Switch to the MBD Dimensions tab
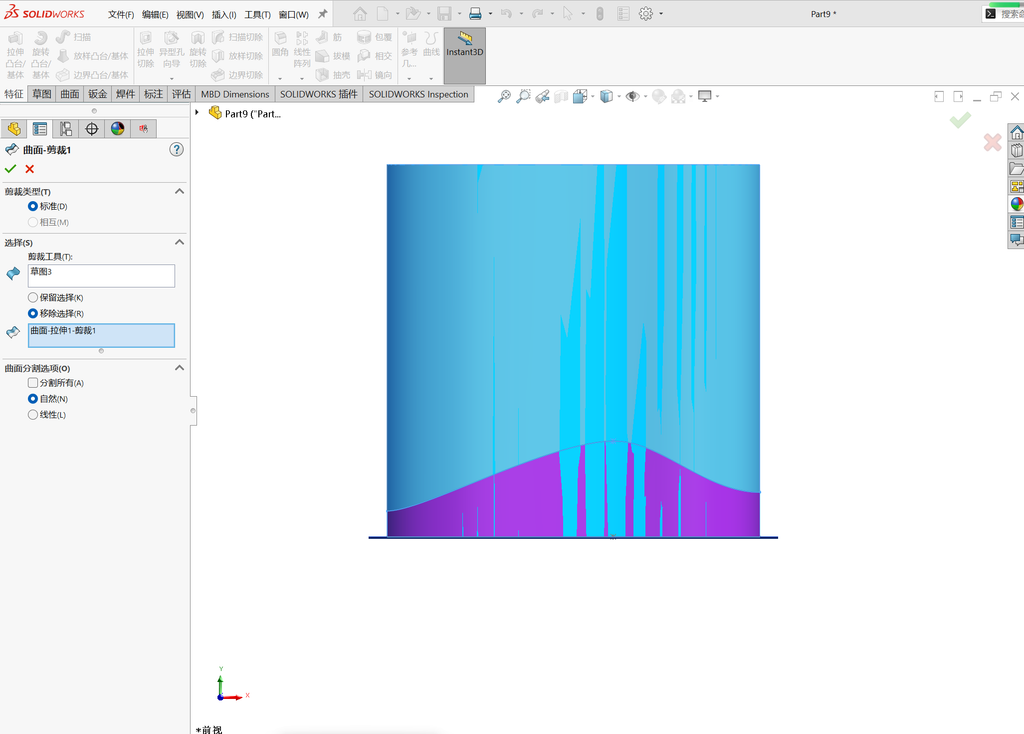The height and width of the screenshot is (734, 1024). pyautogui.click(x=235, y=94)
